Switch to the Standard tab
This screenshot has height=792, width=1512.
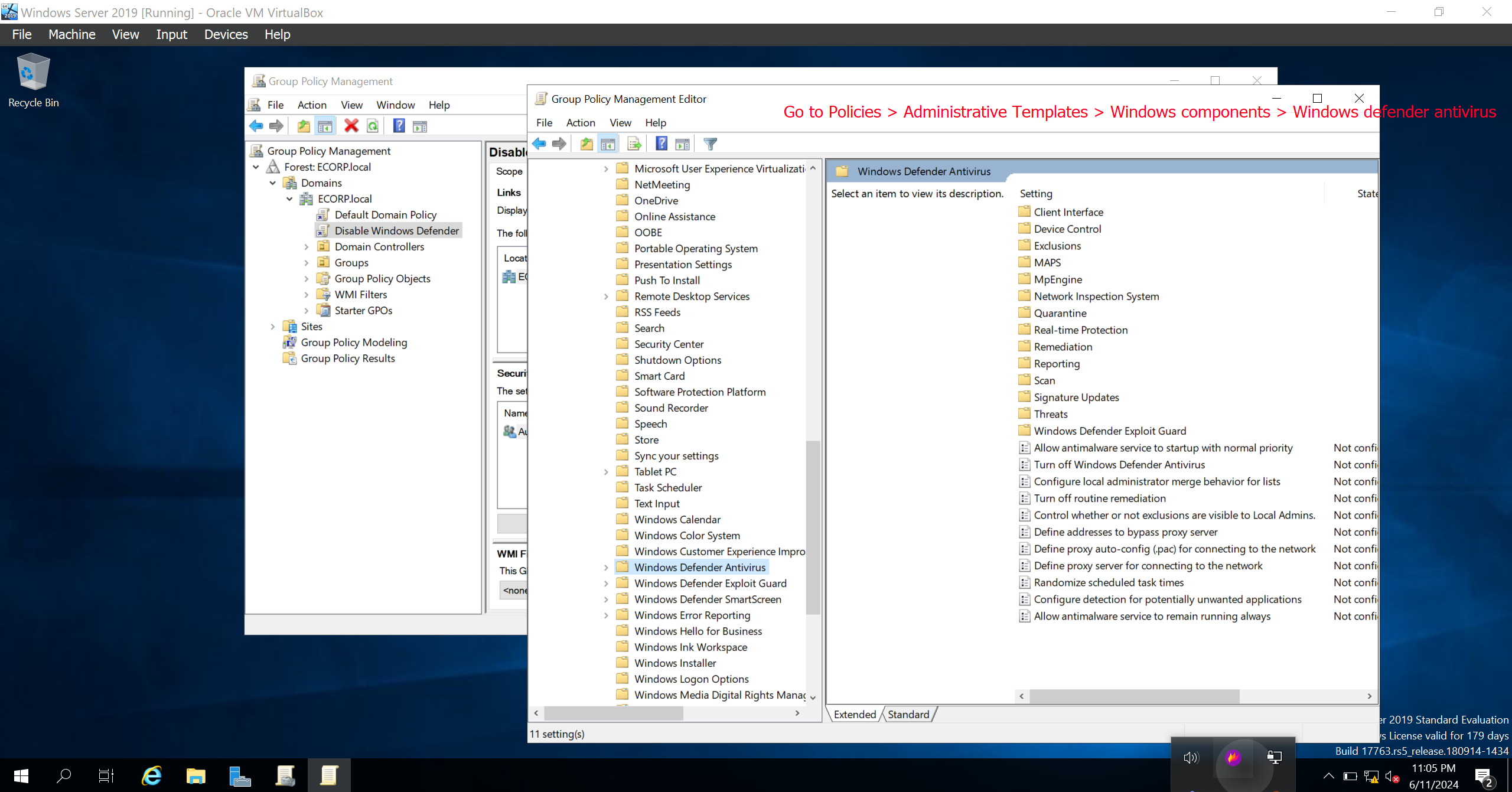click(x=908, y=714)
